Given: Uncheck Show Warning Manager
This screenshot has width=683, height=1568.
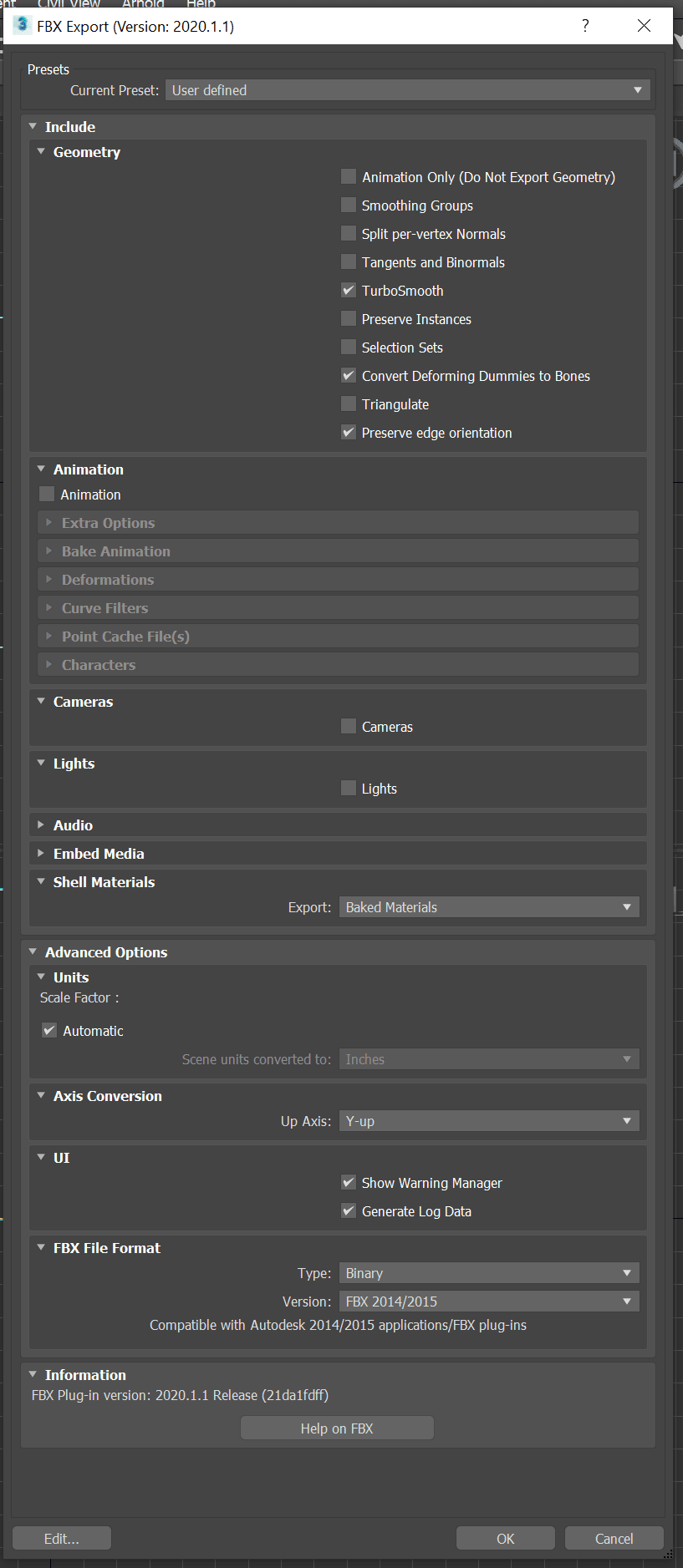Looking at the screenshot, I should tap(349, 1182).
